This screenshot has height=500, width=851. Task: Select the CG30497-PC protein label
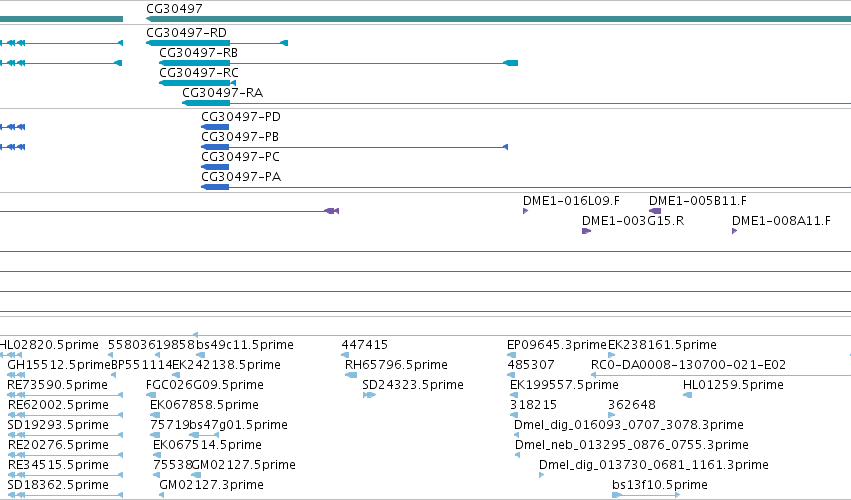point(240,157)
